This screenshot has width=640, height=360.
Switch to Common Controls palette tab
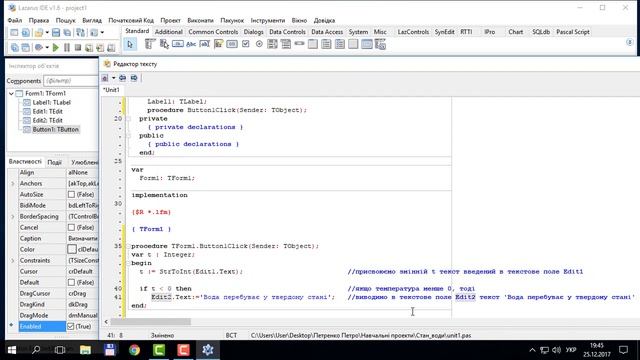pyautogui.click(x=213, y=32)
